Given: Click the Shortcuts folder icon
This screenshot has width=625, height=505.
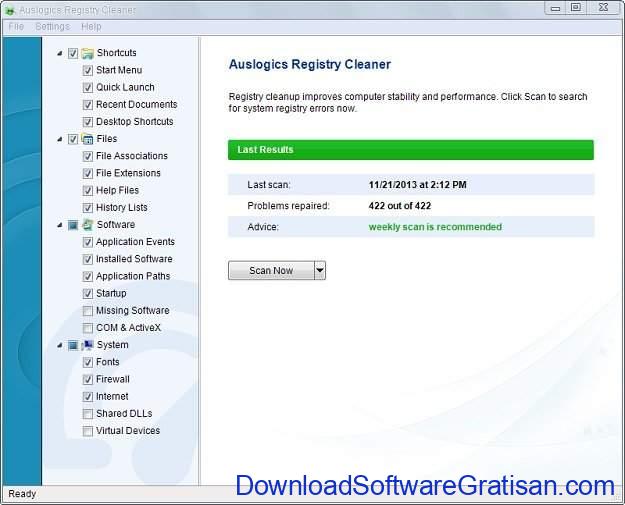Looking at the screenshot, I should [87, 53].
